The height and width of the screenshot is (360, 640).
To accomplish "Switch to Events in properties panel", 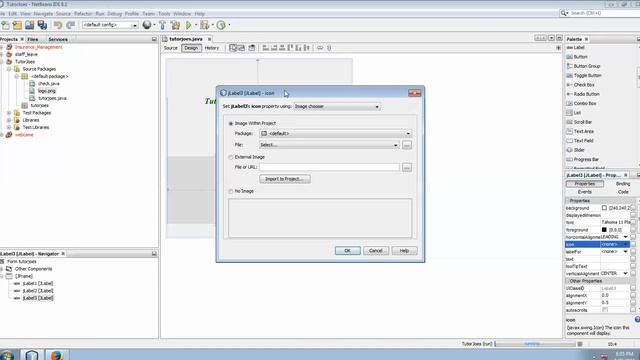I will pos(584,192).
